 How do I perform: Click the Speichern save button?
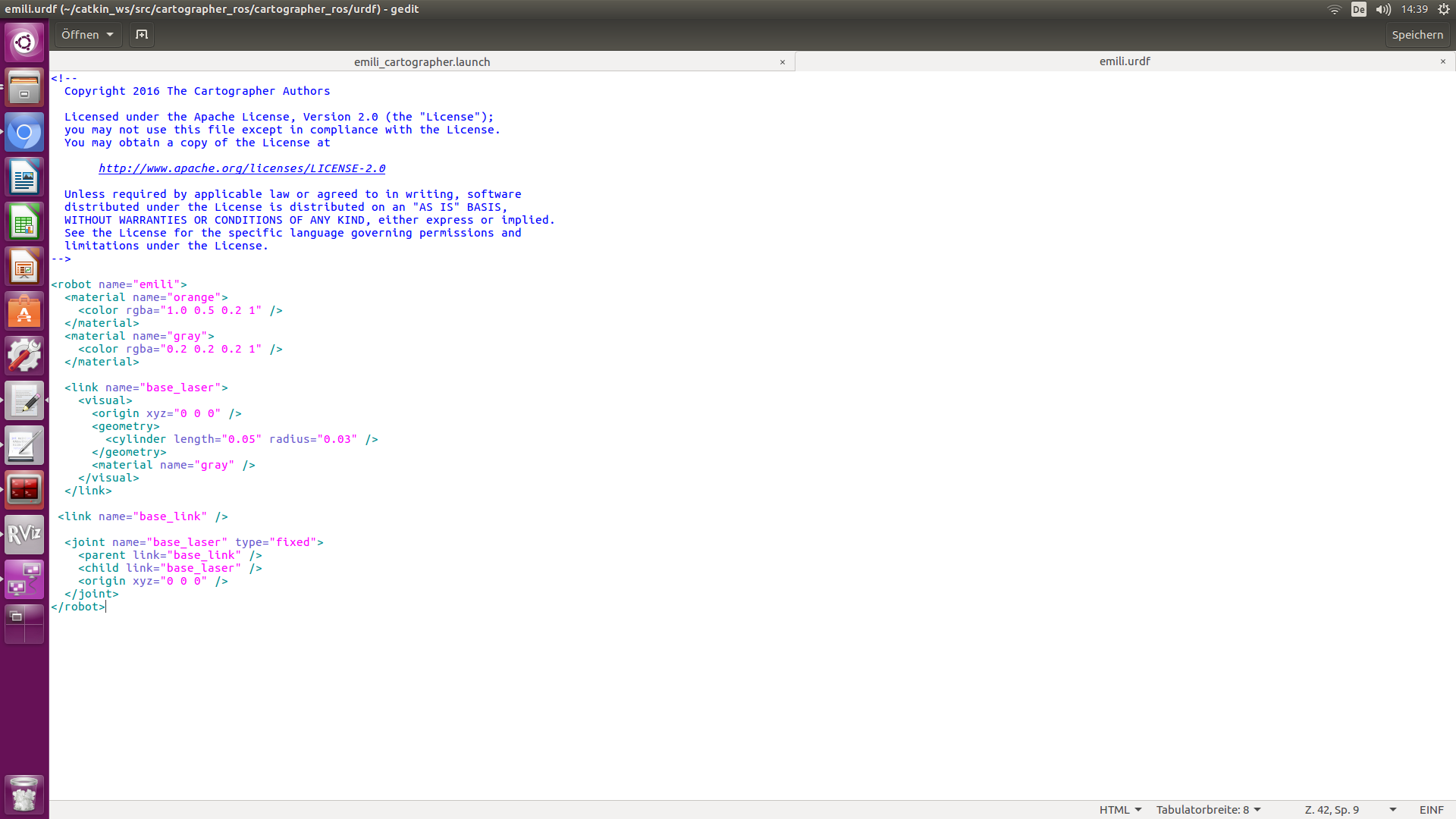pyautogui.click(x=1417, y=35)
